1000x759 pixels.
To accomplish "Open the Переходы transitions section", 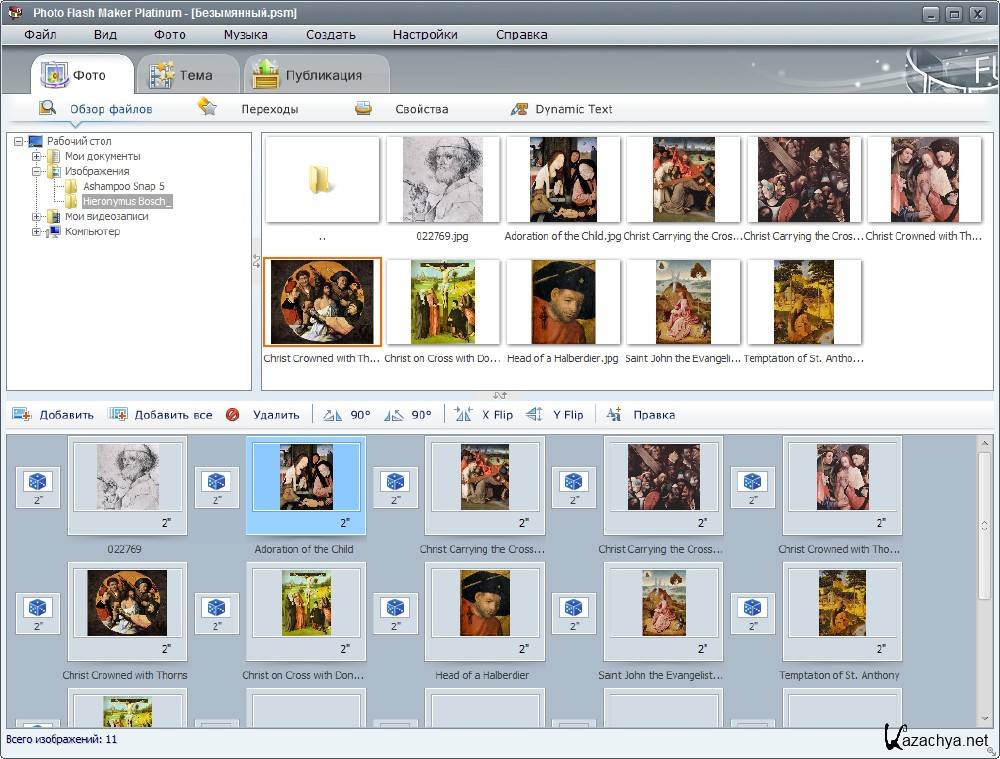I will pos(269,109).
